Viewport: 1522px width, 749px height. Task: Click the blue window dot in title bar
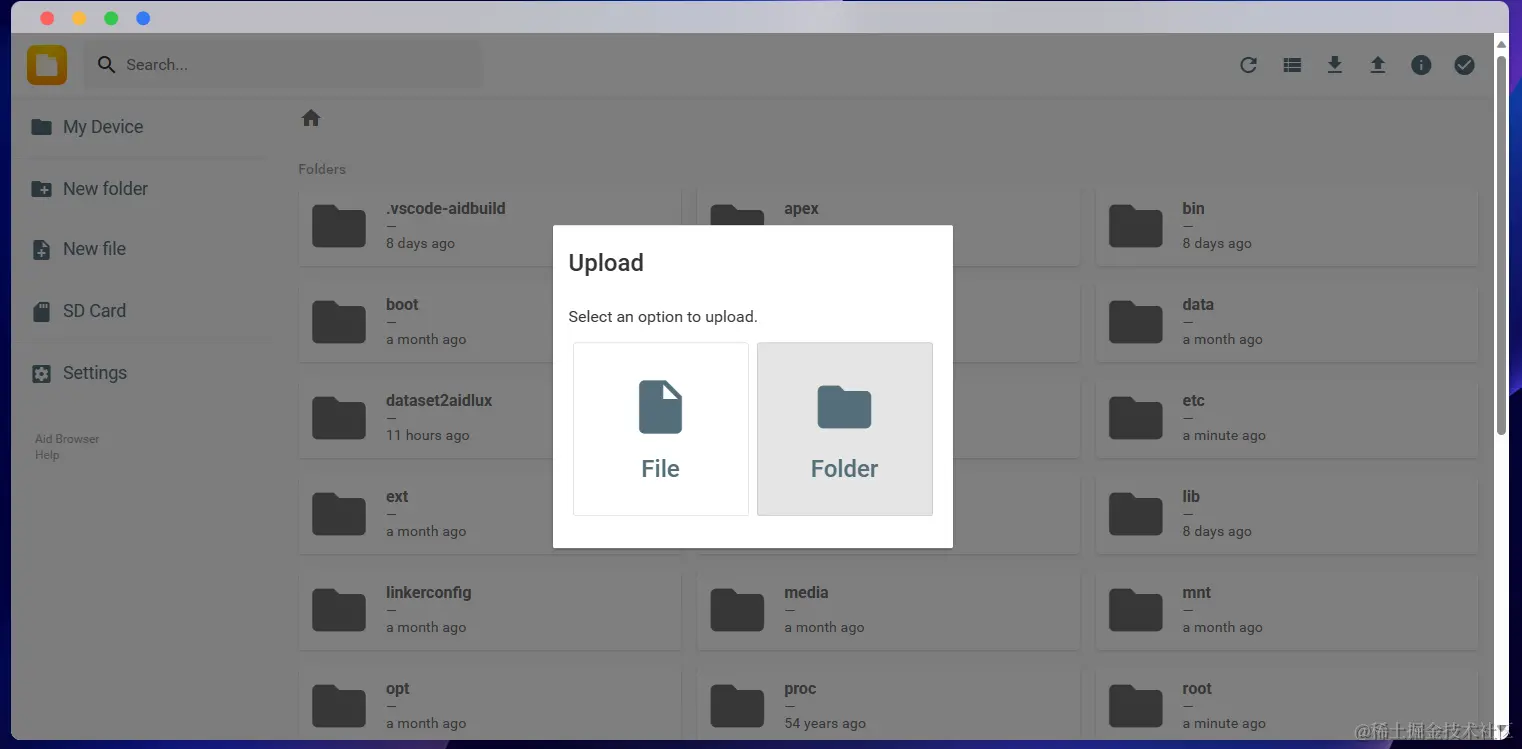(x=143, y=18)
